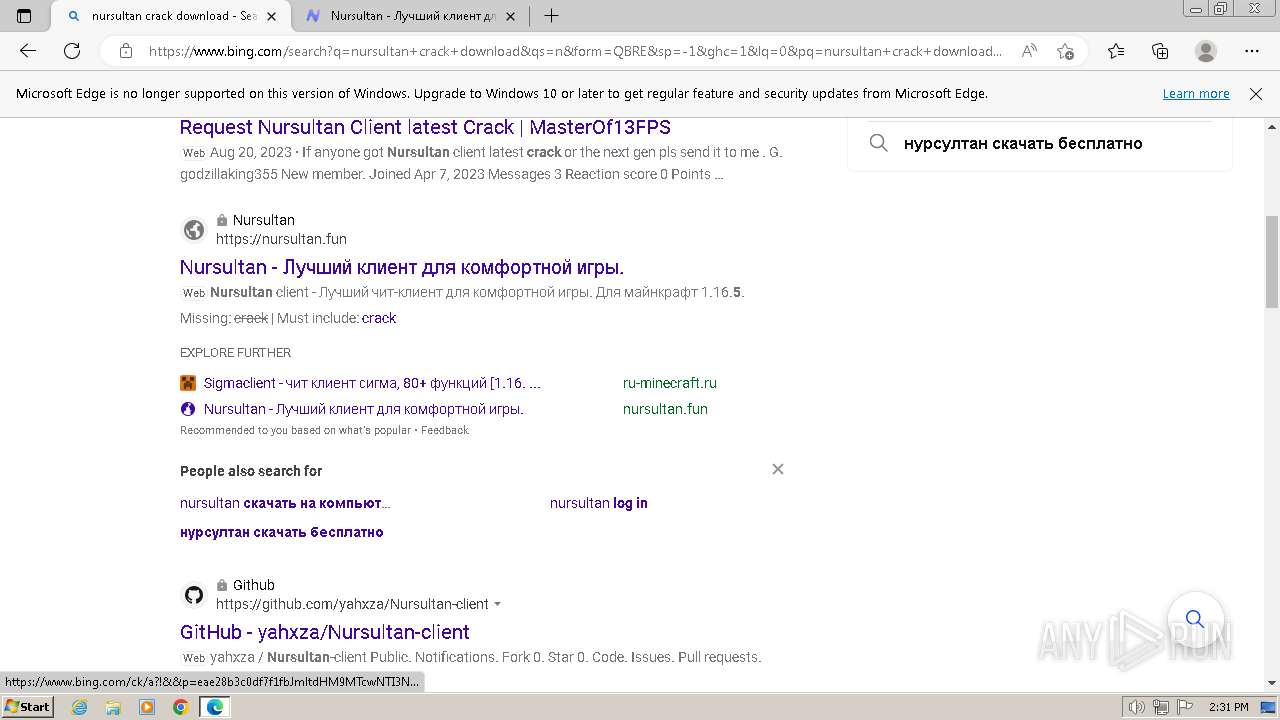Open the tab actions menu icon
Screen dimensions: 1280x720
click(x=24, y=16)
